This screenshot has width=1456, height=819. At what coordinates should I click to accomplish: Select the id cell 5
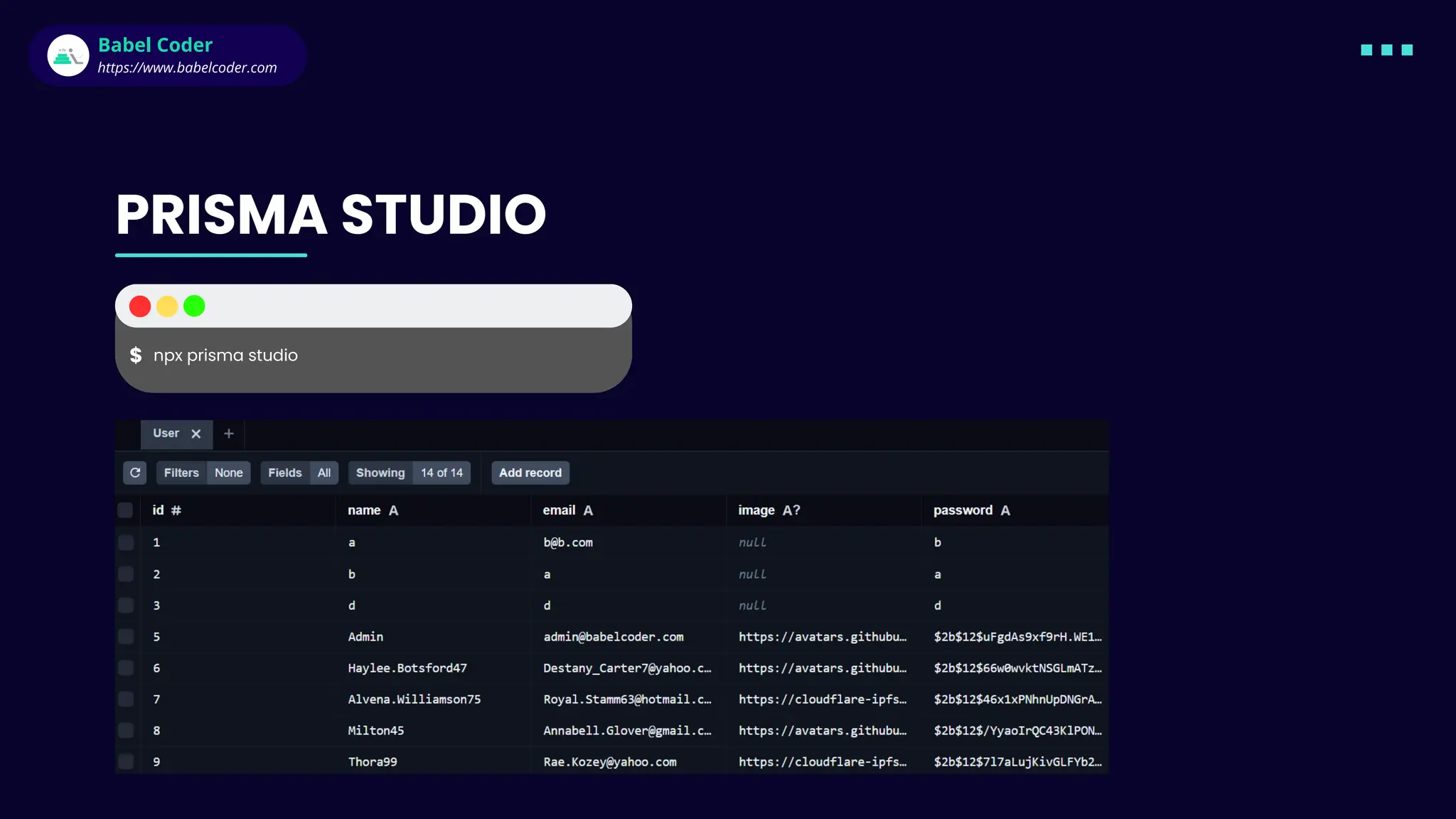(x=238, y=636)
